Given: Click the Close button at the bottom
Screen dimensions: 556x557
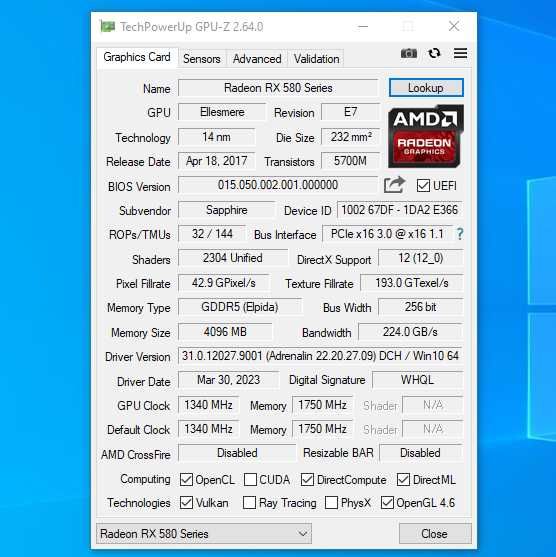Looking at the screenshot, I should click(x=435, y=533).
